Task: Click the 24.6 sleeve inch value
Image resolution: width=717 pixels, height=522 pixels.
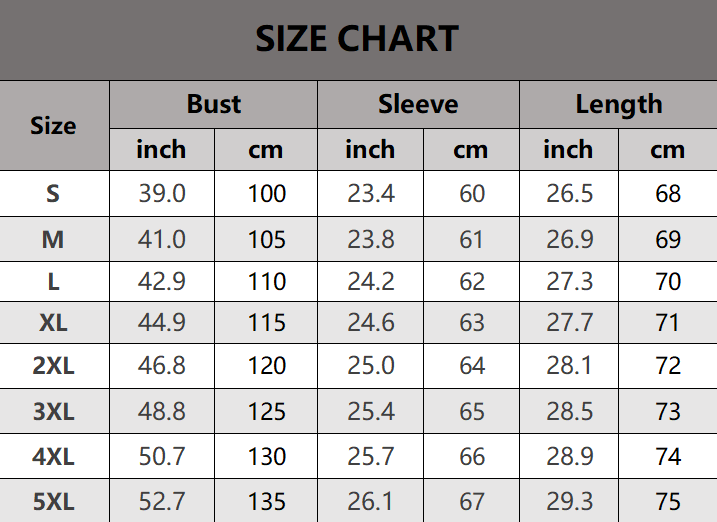Action: 370,323
